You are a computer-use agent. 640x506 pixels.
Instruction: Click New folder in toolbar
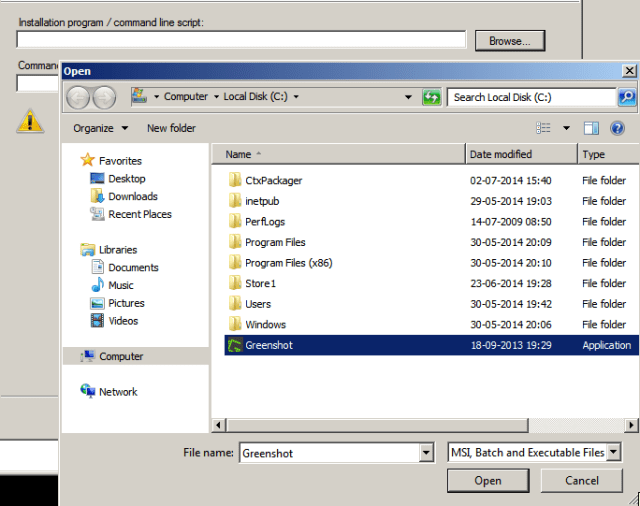171,128
